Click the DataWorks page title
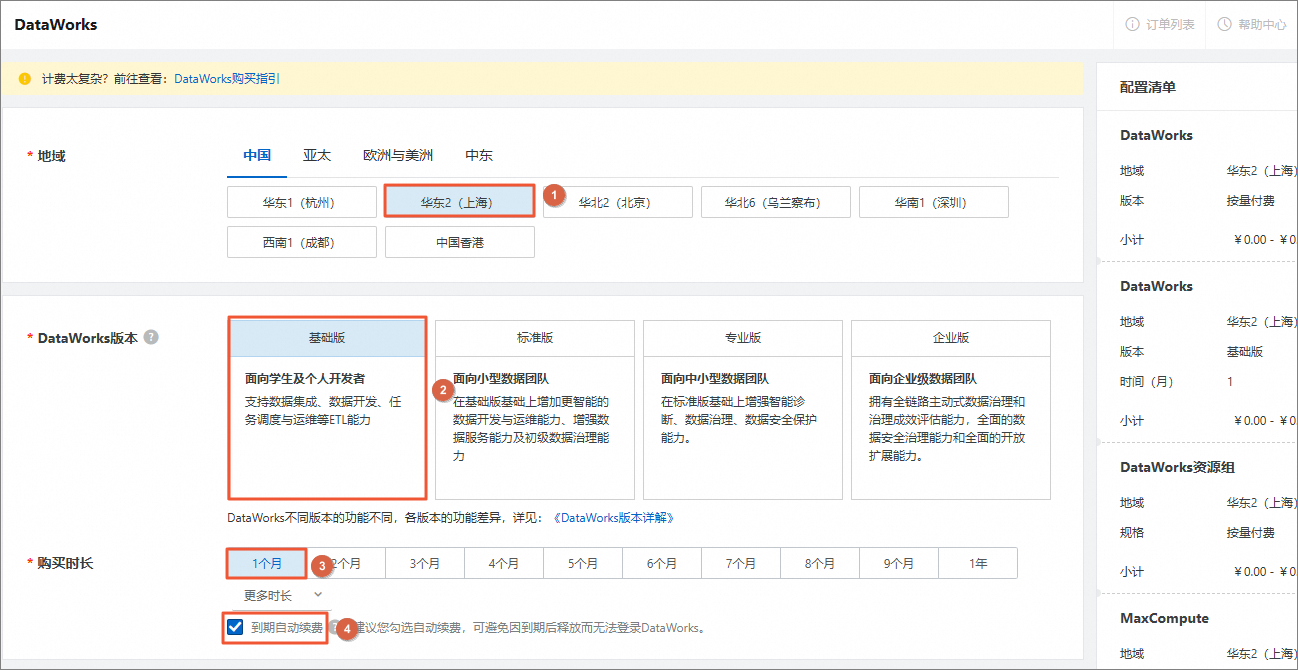Screen dimensions: 1298x670 (x=56, y=24)
